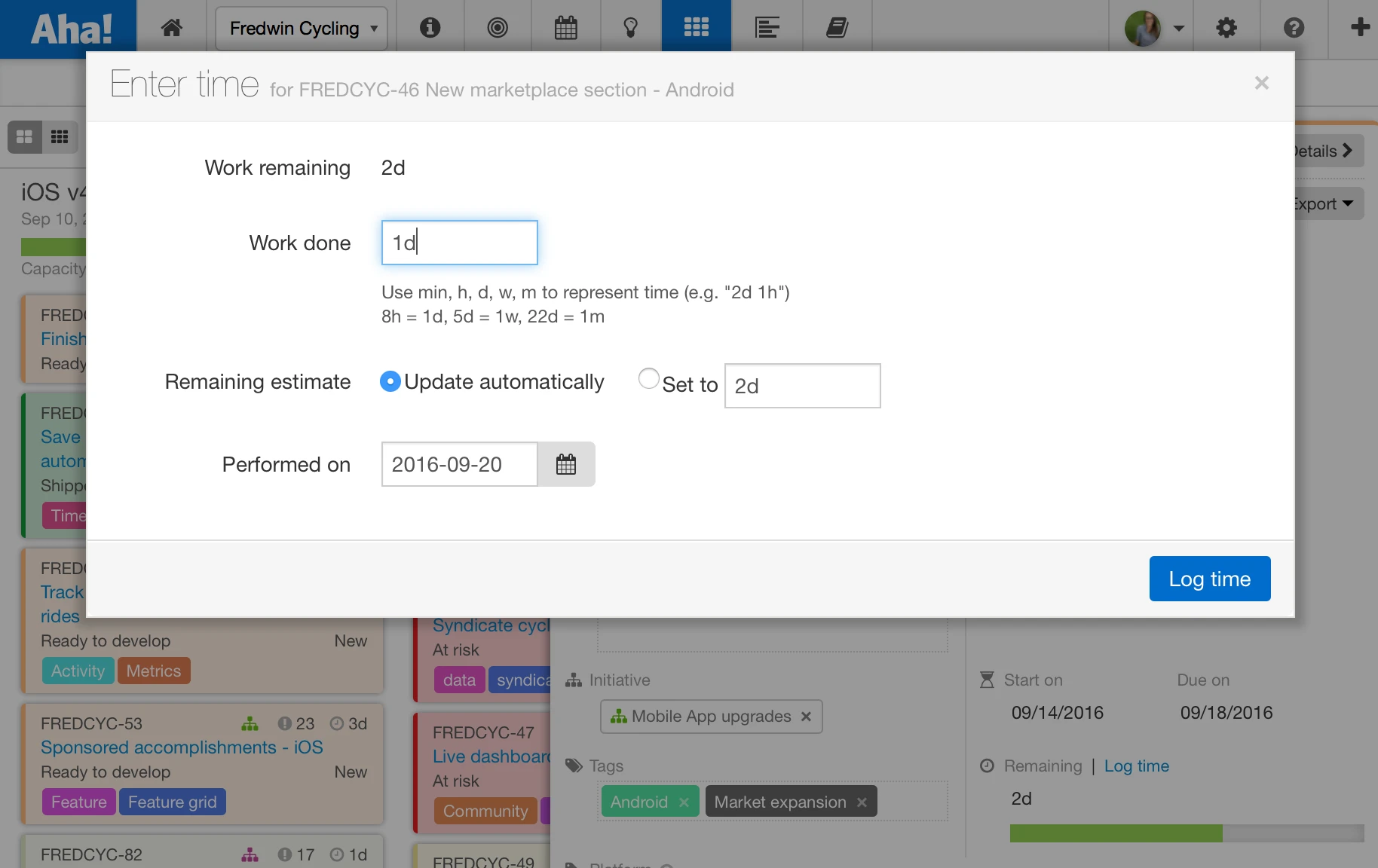Open the Features grid icon
Screen dimensions: 1378x868
(x=697, y=28)
